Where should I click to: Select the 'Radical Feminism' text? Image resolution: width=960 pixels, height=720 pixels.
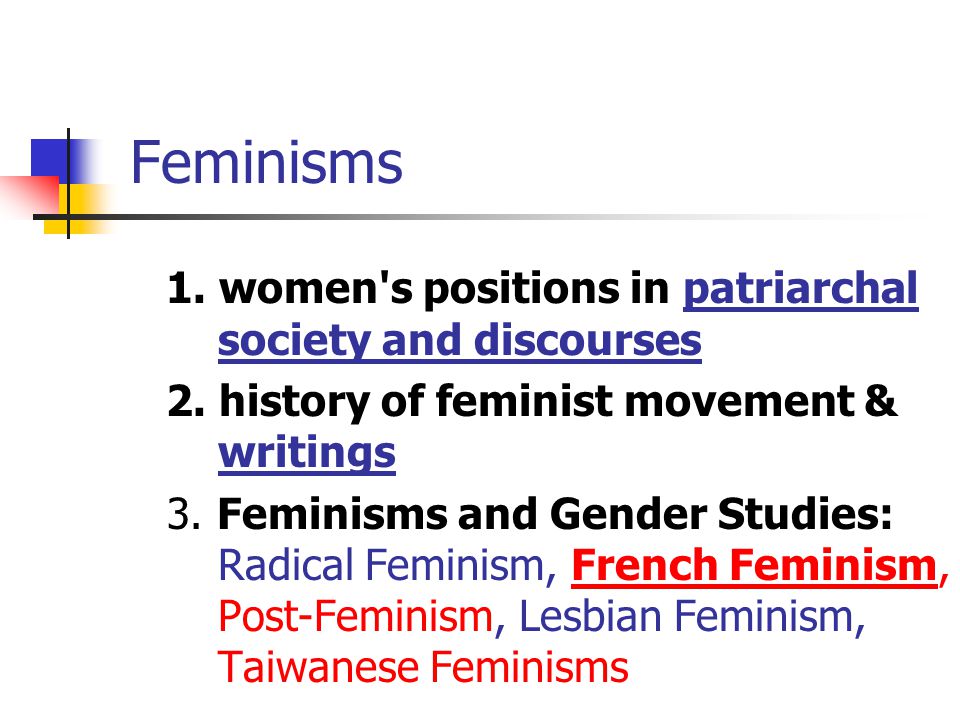click(x=381, y=565)
